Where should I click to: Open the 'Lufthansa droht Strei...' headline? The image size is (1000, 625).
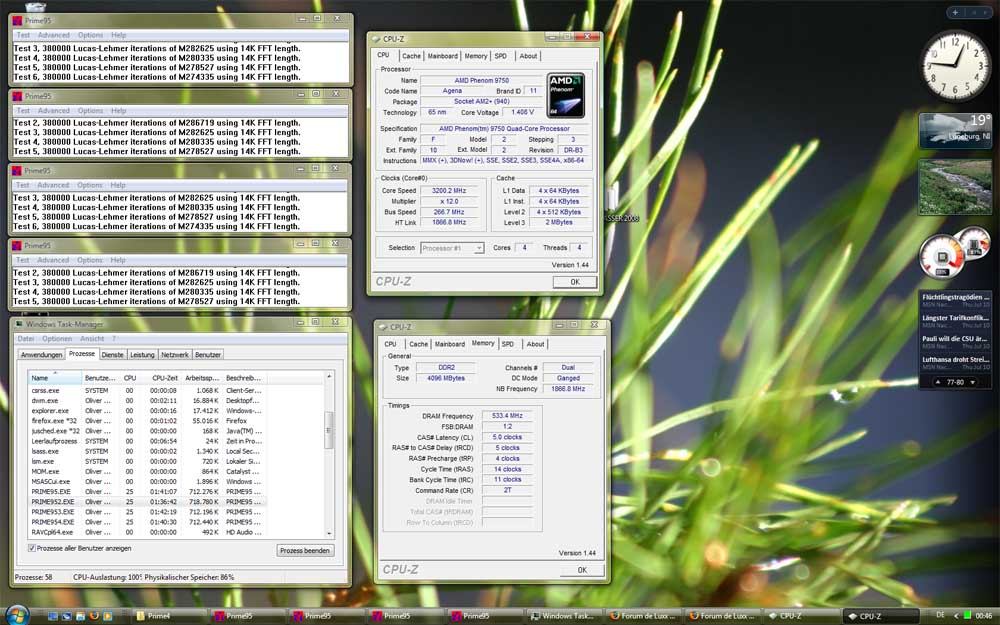955,360
